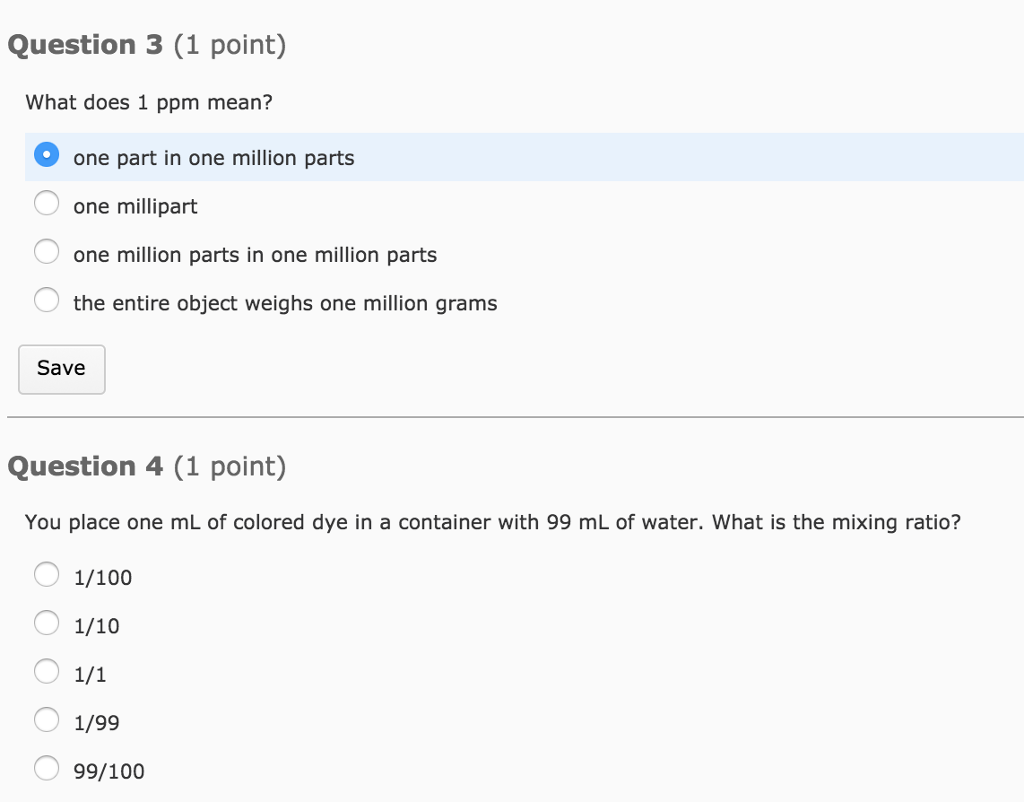Click the "one millipart" label text
Screen dimensions: 1024x802
[135, 206]
